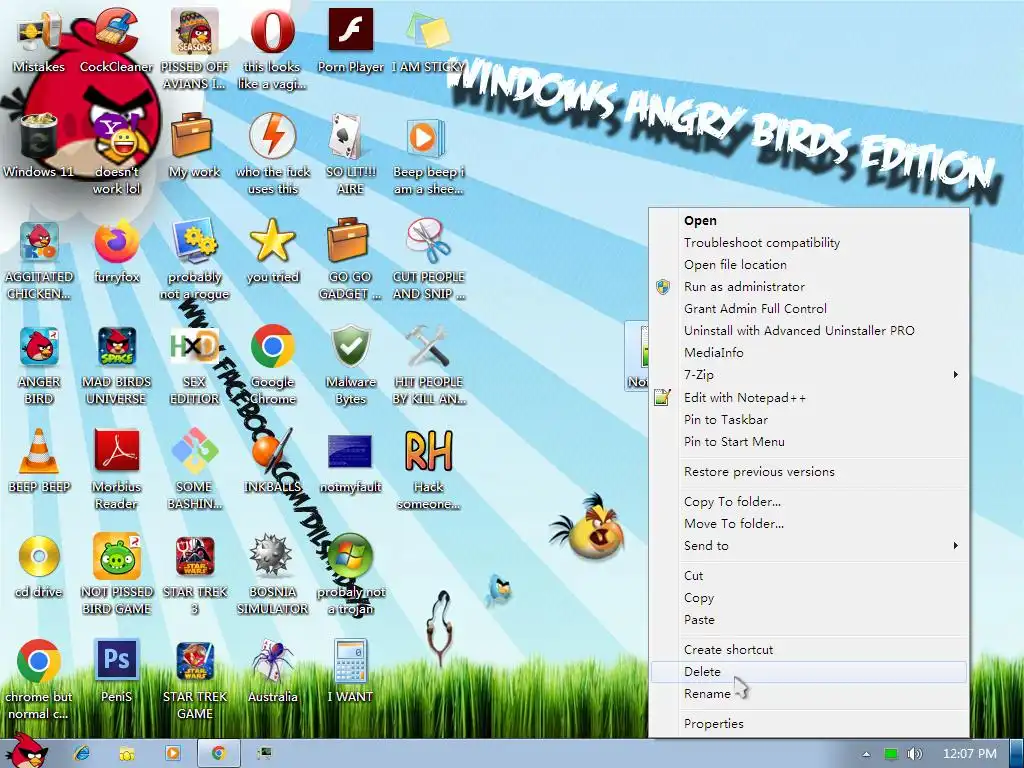Show hidden tray icons arrow
The height and width of the screenshot is (768, 1024).
click(x=866, y=754)
